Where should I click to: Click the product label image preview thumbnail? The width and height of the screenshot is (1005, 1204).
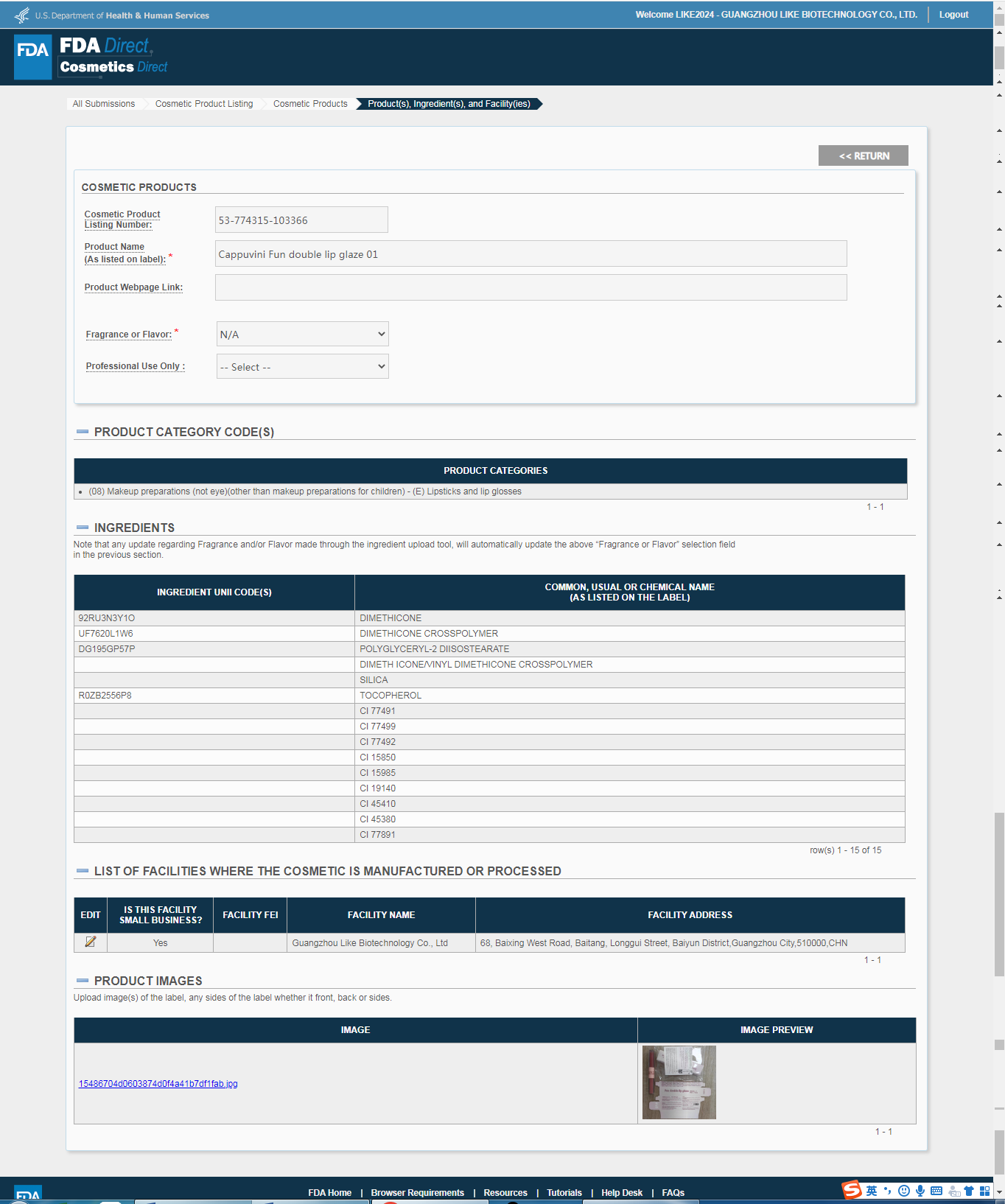tap(679, 1082)
